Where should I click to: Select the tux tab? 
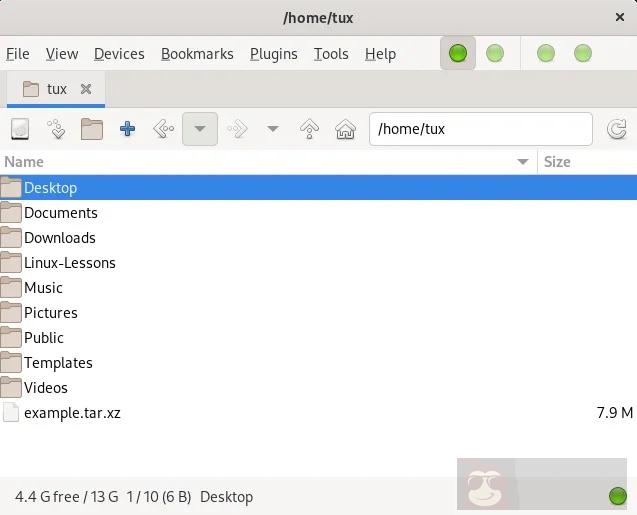(56, 89)
